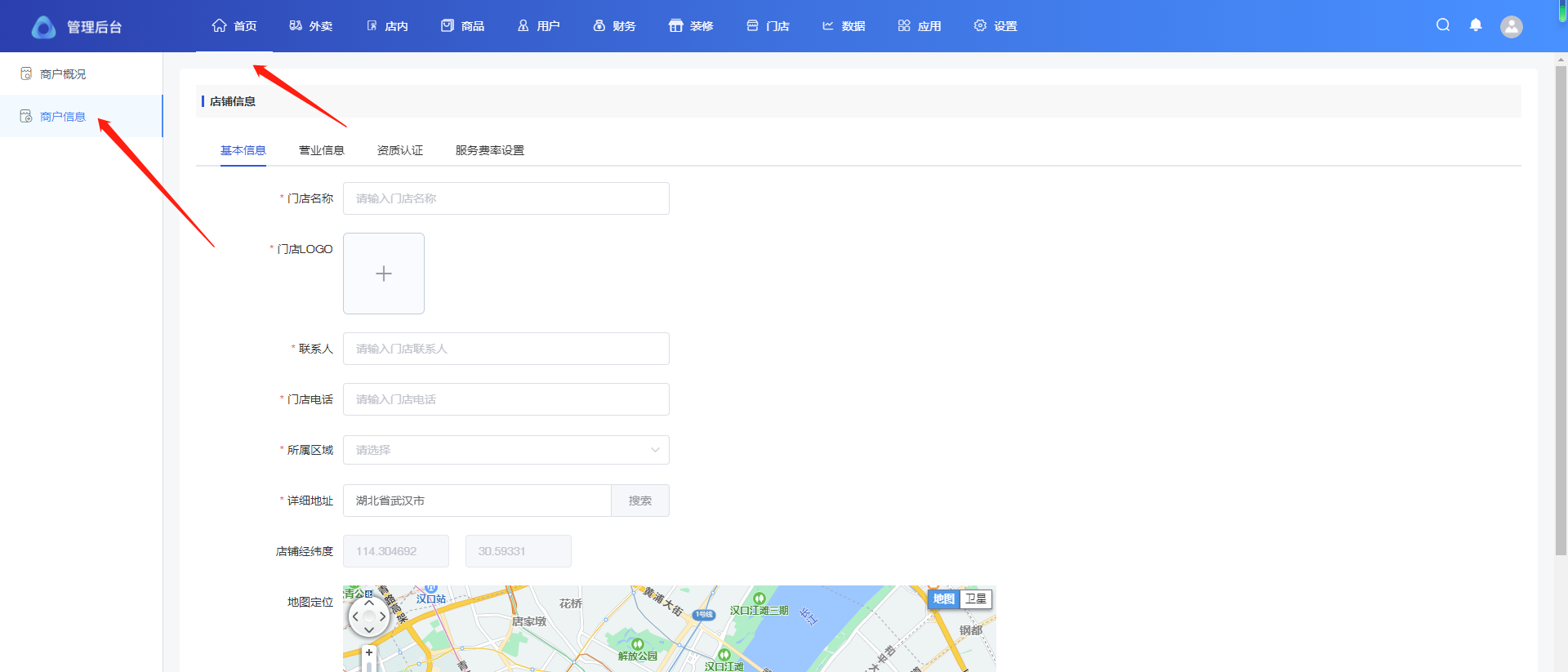This screenshot has width=1568, height=672.
Task: Open the 设置 menu in top navigation
Action: pos(996,26)
